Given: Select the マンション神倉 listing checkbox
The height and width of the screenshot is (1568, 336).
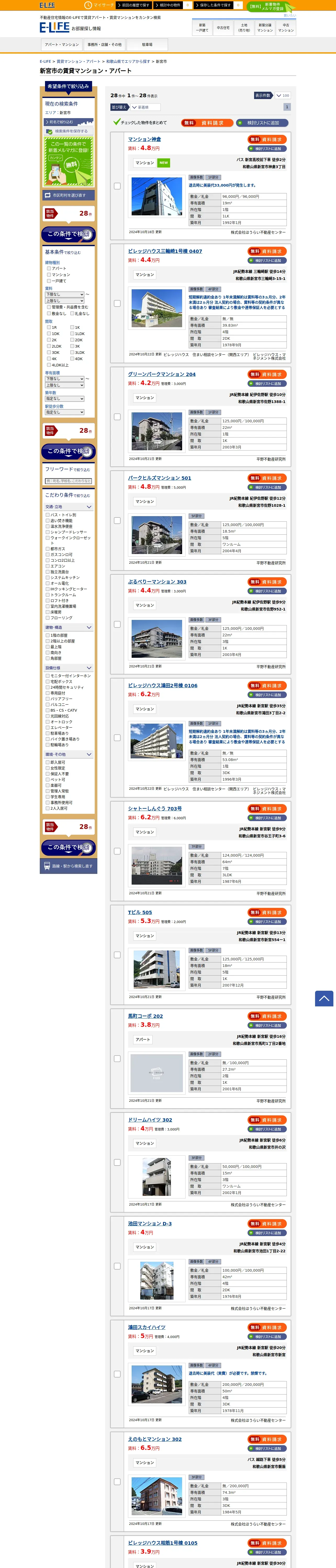Looking at the screenshot, I should (x=117, y=186).
